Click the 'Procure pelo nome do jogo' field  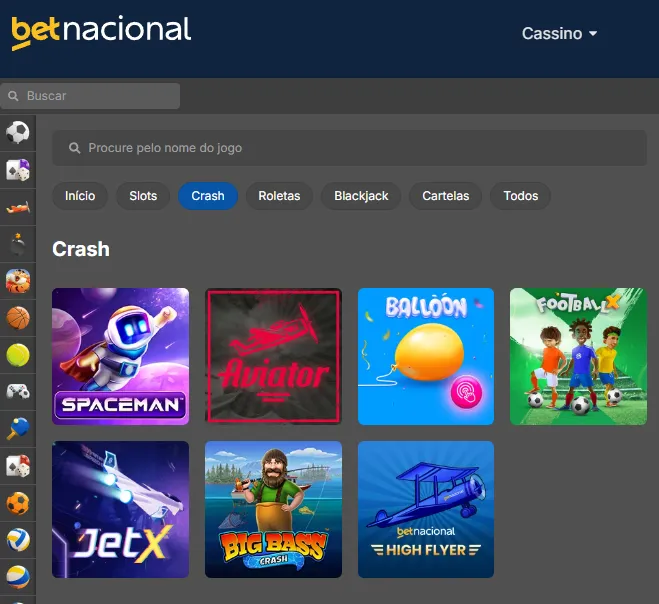point(349,148)
